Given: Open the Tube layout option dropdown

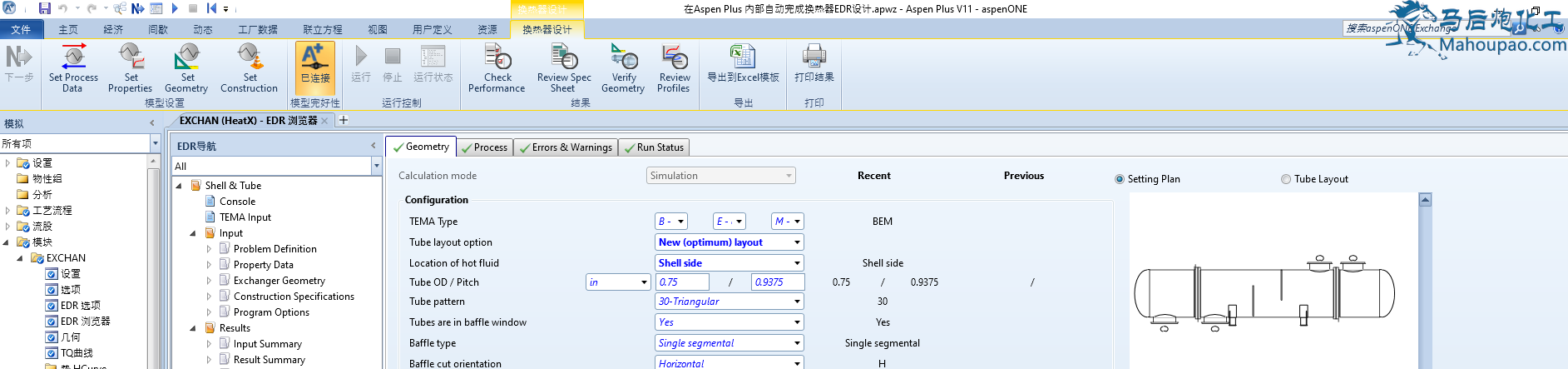Looking at the screenshot, I should (x=730, y=242).
